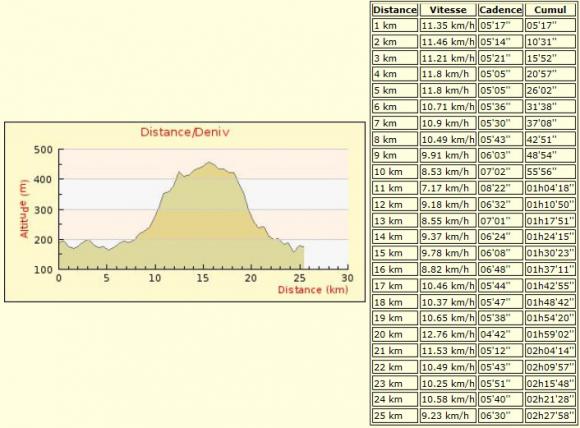Select the 1 km distance cell
Viewport: 580px width, 428px height.
point(395,26)
